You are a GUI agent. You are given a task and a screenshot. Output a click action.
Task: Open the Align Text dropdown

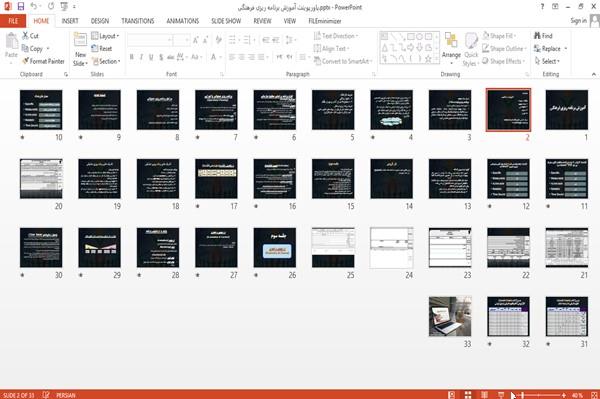pos(331,49)
